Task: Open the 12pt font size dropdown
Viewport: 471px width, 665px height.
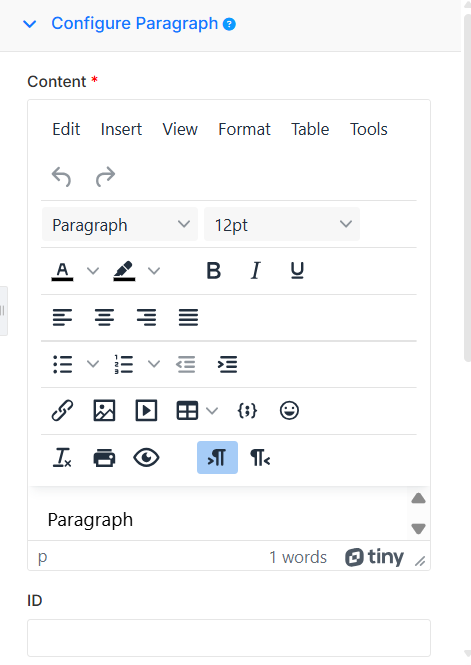Action: (282, 224)
